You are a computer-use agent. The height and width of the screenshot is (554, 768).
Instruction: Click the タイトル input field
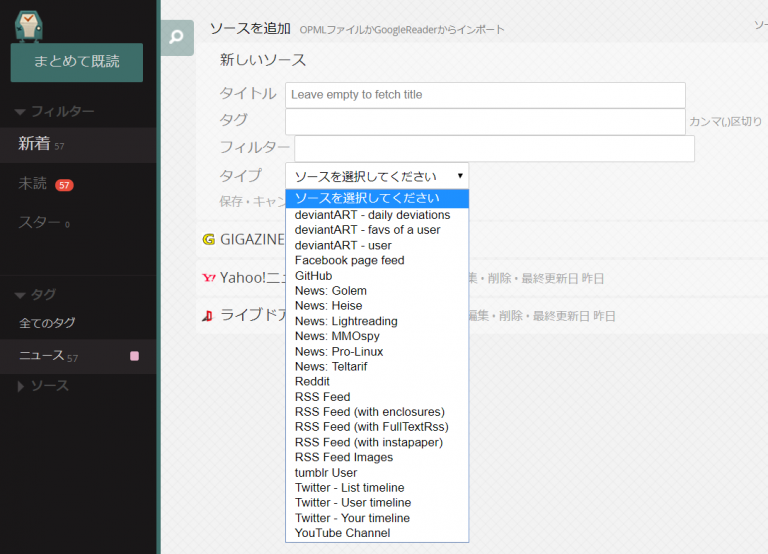click(x=485, y=95)
